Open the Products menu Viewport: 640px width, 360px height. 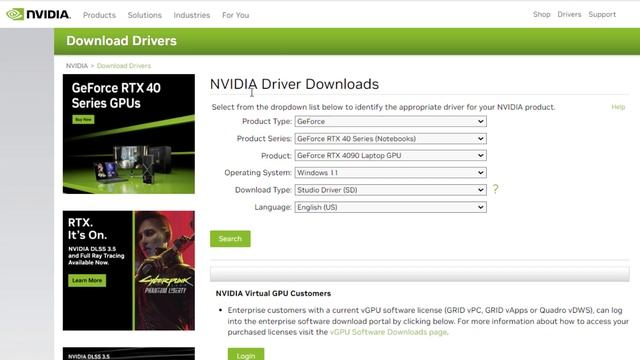pyautogui.click(x=99, y=15)
